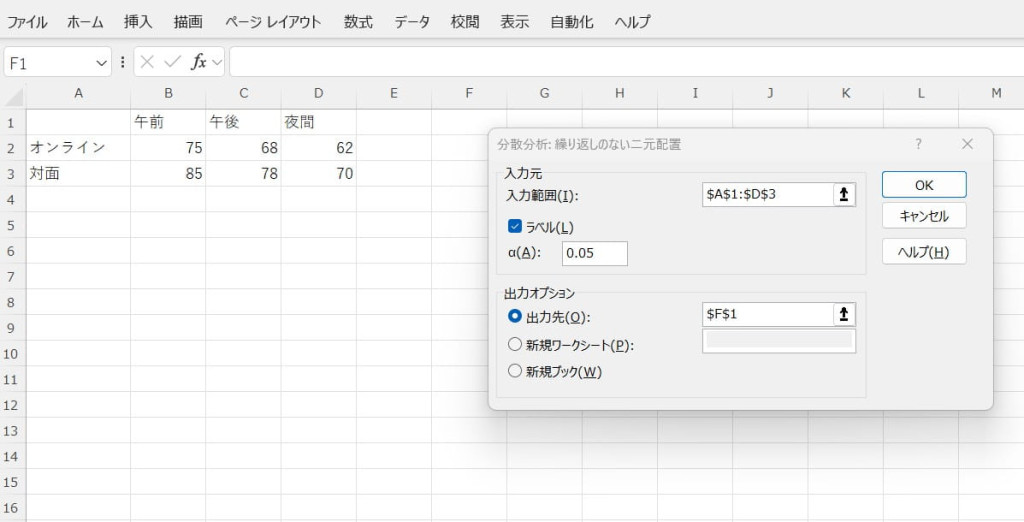Select the 新規ワークシート radio button

click(515, 345)
